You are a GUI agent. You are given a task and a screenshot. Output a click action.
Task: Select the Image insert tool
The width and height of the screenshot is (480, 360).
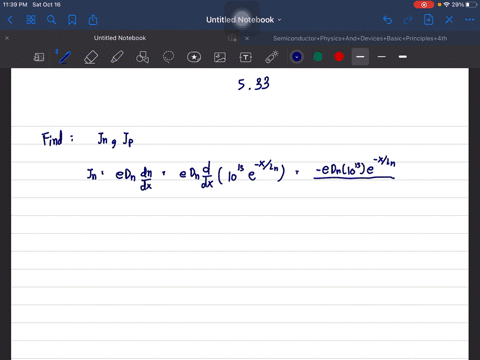[220, 57]
